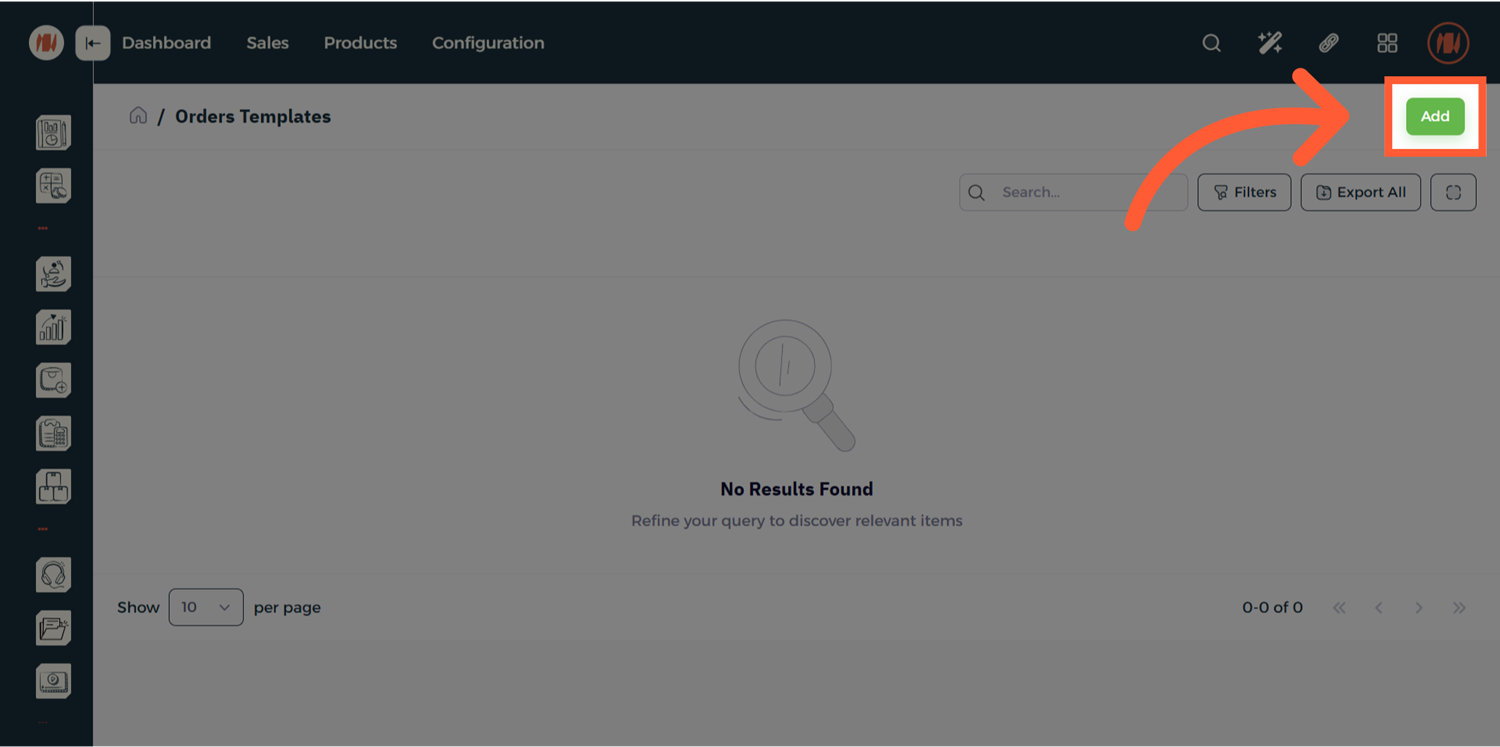Go to home via breadcrumb icon
This screenshot has height=747, width=1500.
[x=138, y=116]
